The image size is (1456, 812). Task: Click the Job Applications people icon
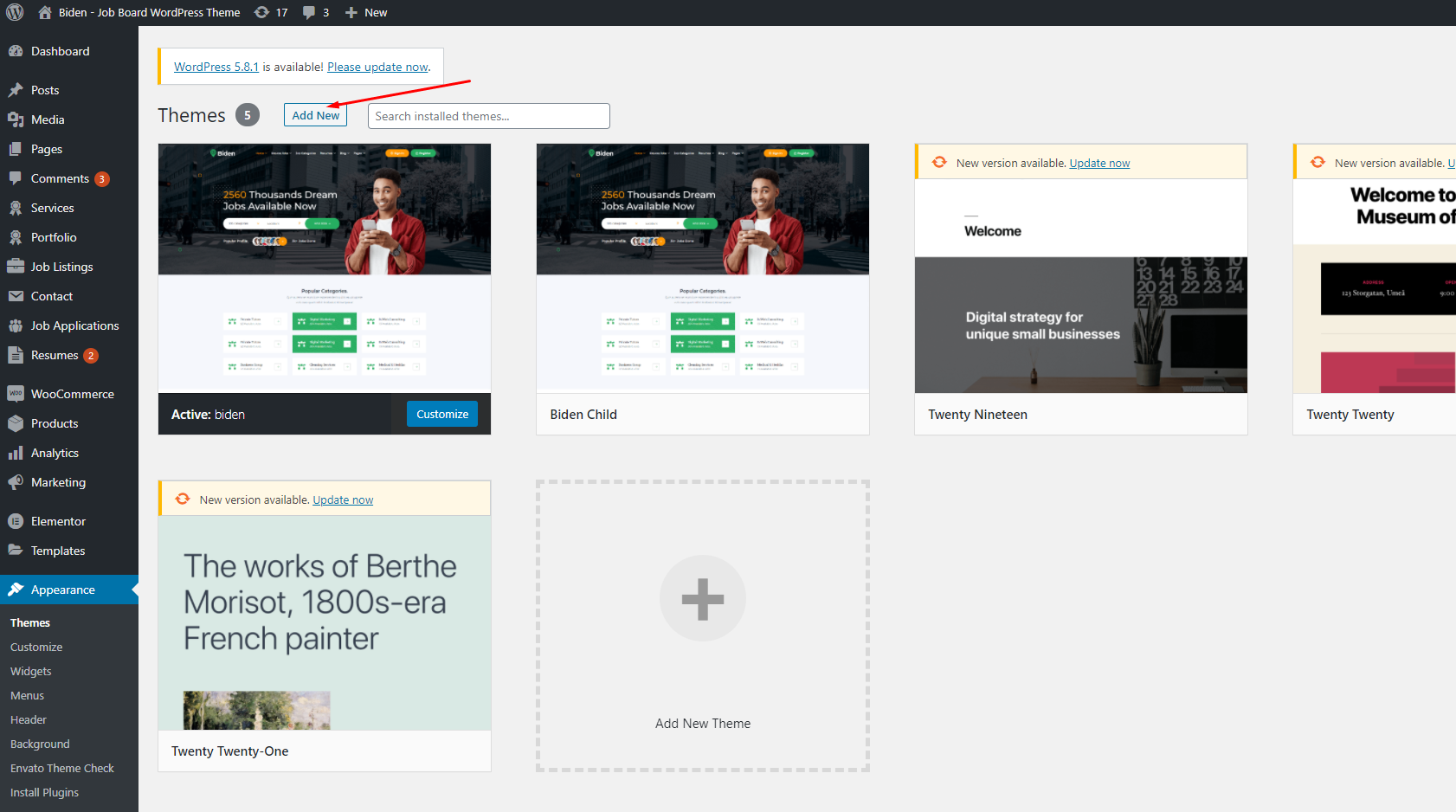tap(16, 325)
